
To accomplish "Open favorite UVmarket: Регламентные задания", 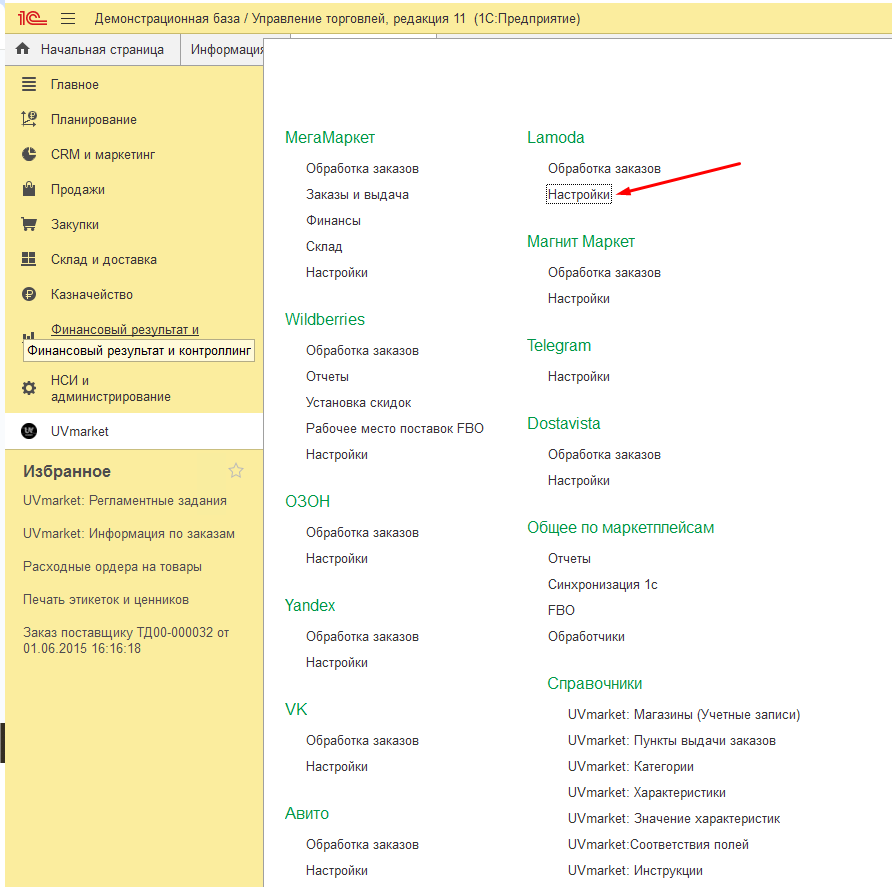I will [125, 501].
